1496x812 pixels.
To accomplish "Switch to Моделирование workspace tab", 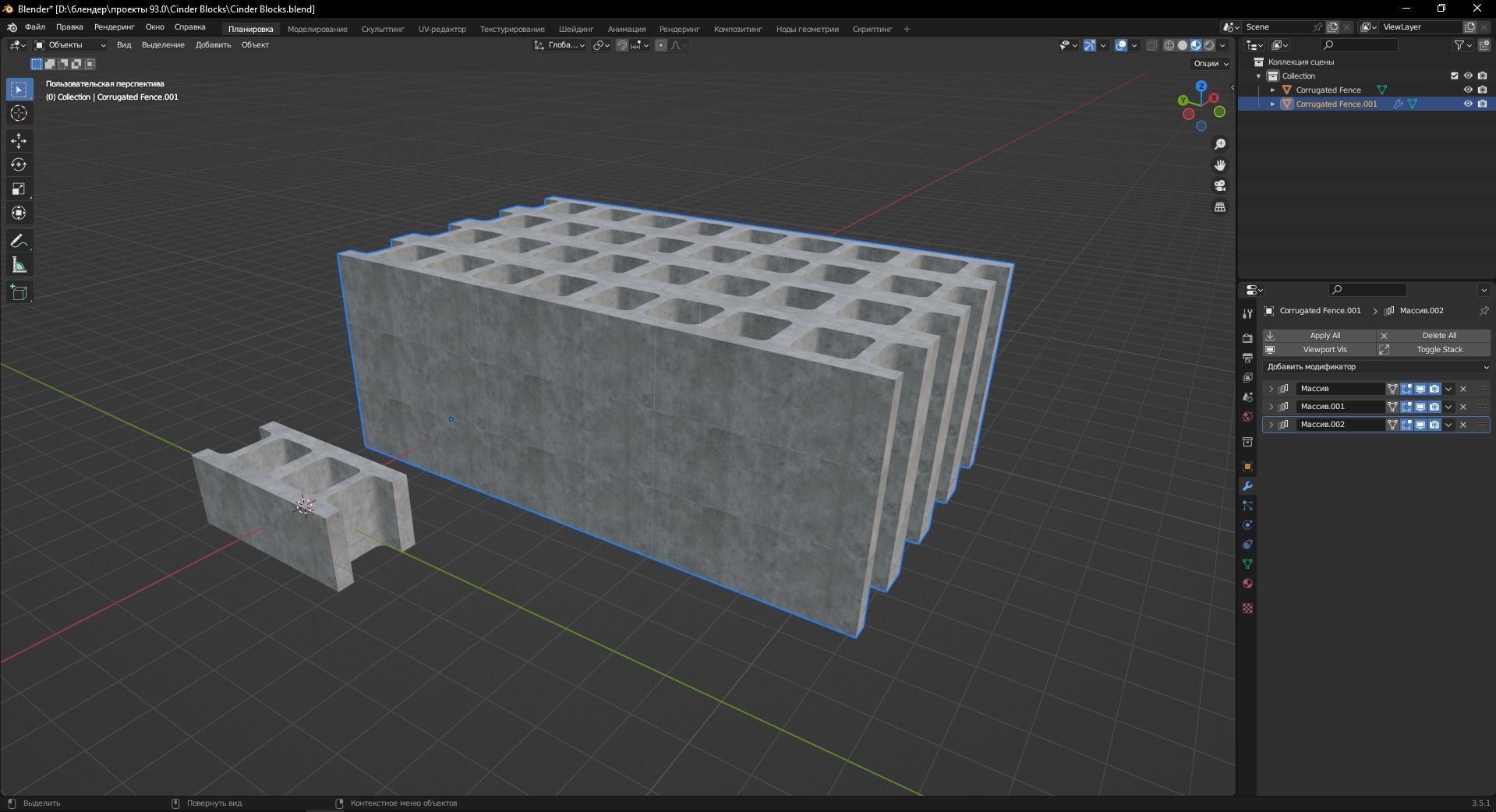I will (317, 29).
